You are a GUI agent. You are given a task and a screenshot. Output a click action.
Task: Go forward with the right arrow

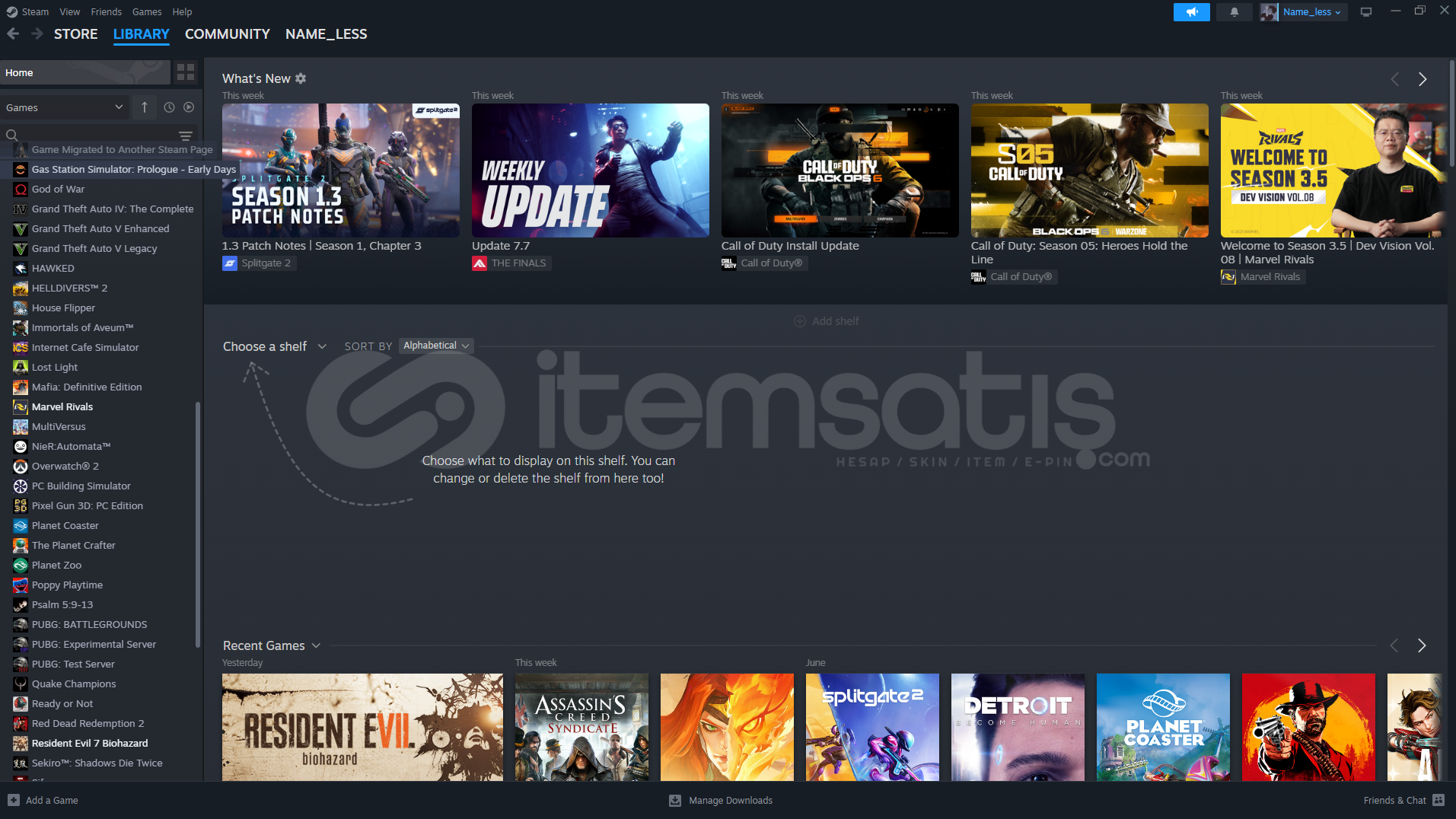[x=37, y=33]
